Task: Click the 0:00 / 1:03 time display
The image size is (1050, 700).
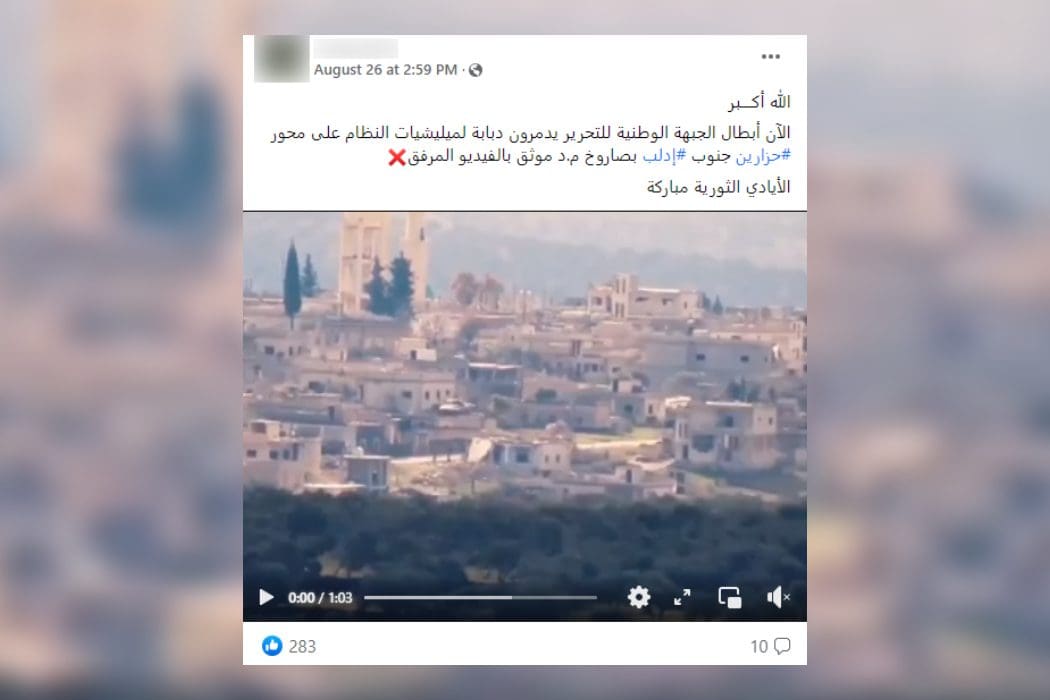Action: (320, 598)
